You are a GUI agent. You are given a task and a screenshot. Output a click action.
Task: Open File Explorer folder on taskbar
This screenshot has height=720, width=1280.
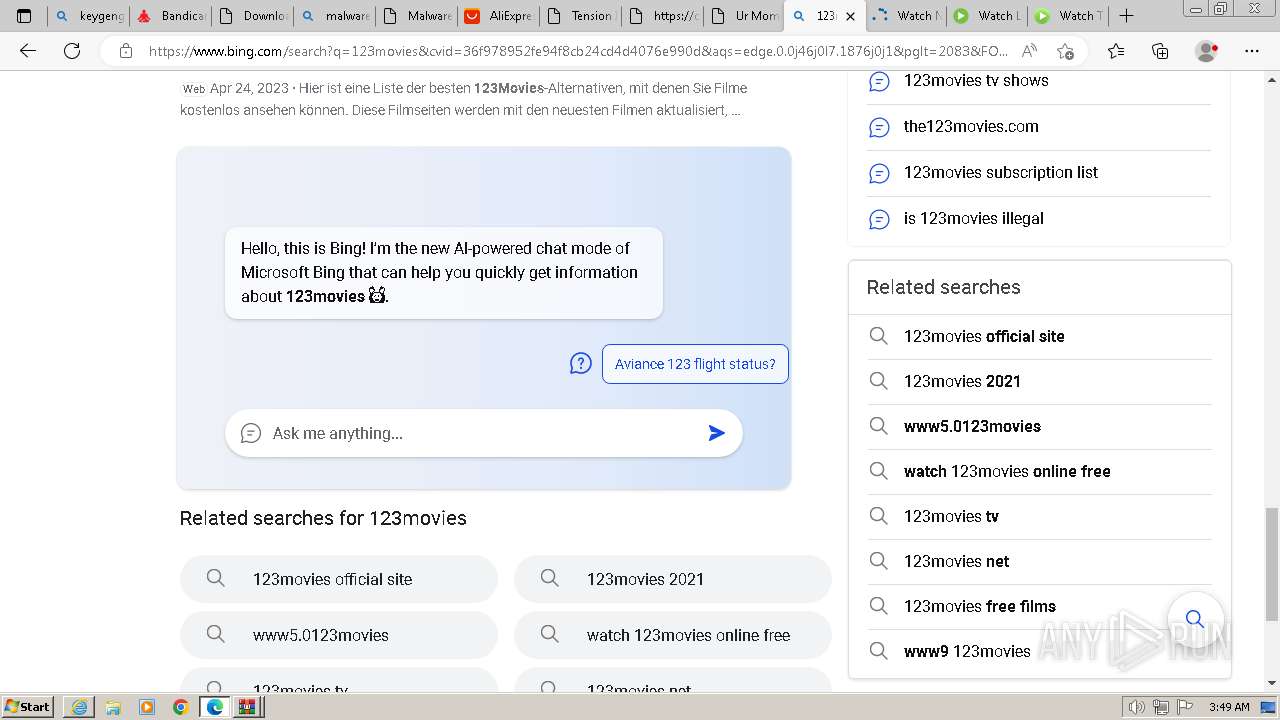113,707
